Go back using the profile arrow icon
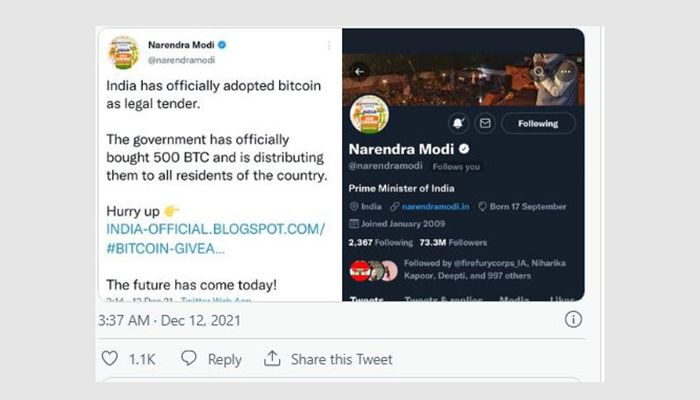Screen dimensions: 700x400 (x=359, y=71)
